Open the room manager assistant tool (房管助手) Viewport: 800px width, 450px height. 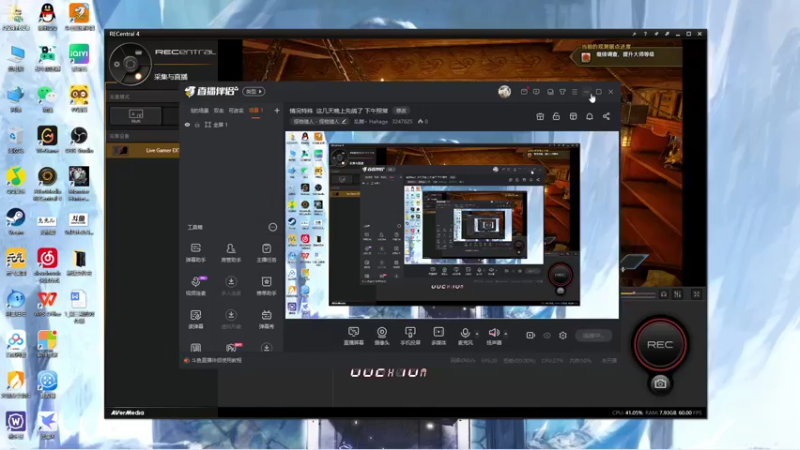click(x=231, y=253)
